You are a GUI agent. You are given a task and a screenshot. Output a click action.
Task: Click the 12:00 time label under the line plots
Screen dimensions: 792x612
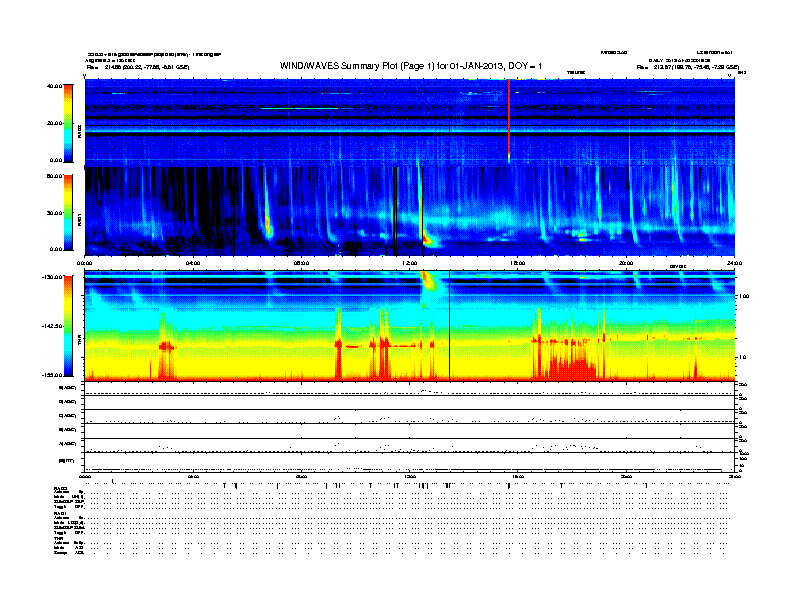point(410,476)
